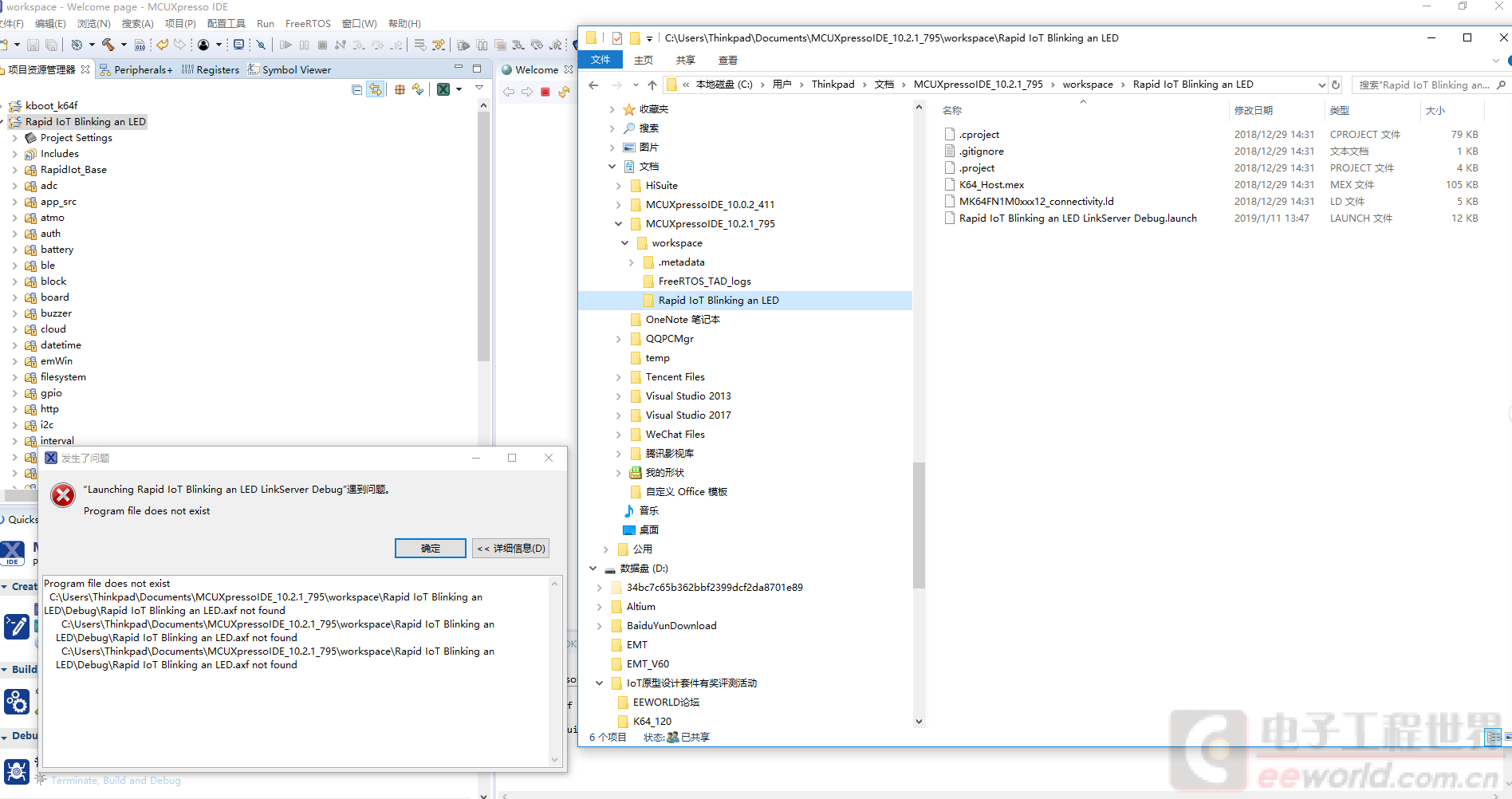Click the remote display monitor icon in toolbar
The width and height of the screenshot is (1512, 799).
pos(238,45)
